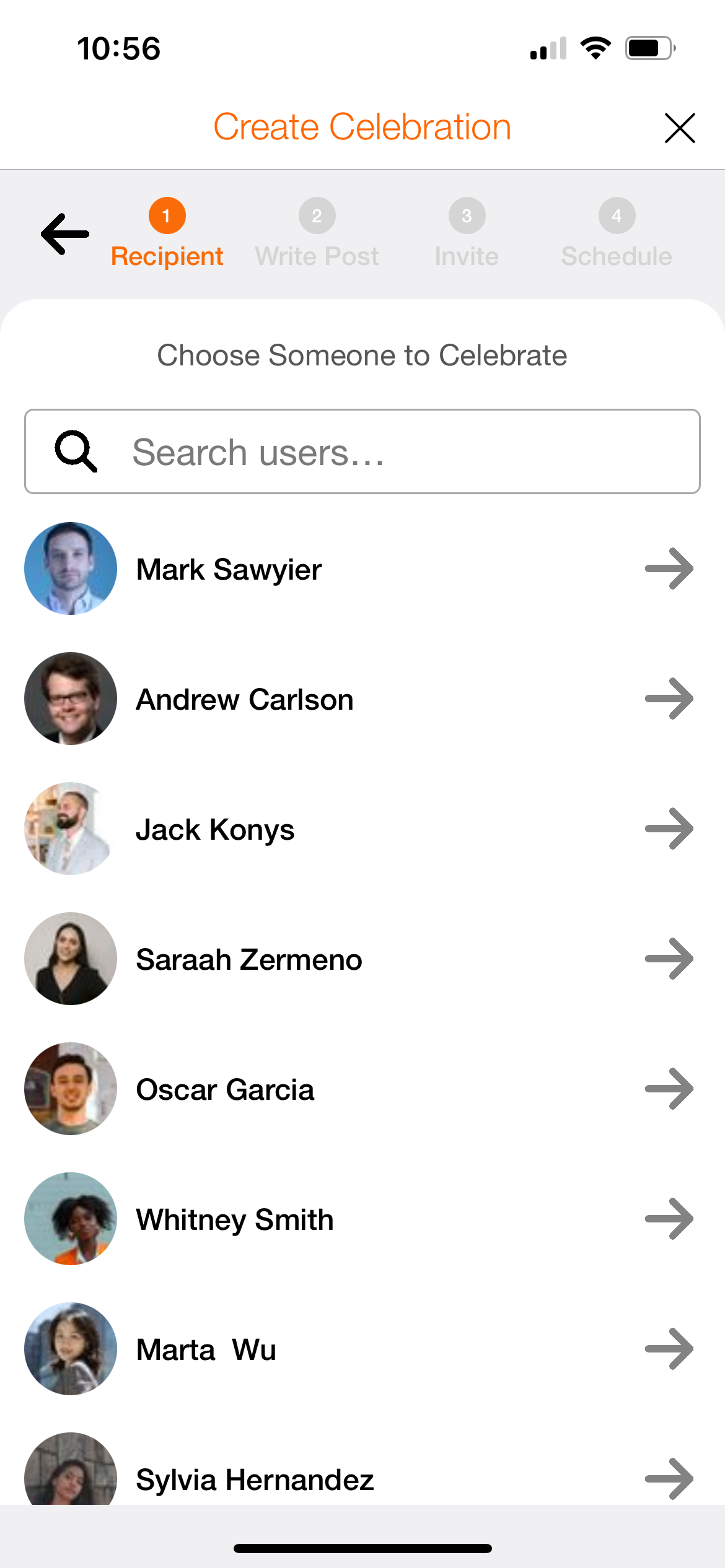The width and height of the screenshot is (725, 1568).
Task: Select the Recipient step tab
Action: pos(167,233)
